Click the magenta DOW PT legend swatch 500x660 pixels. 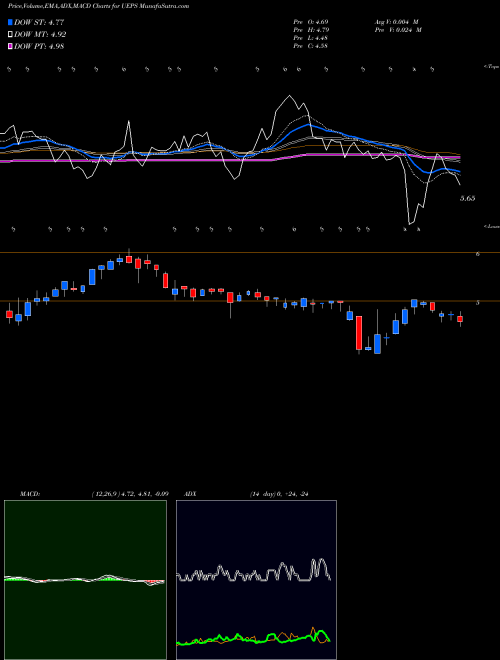pyautogui.click(x=10, y=47)
